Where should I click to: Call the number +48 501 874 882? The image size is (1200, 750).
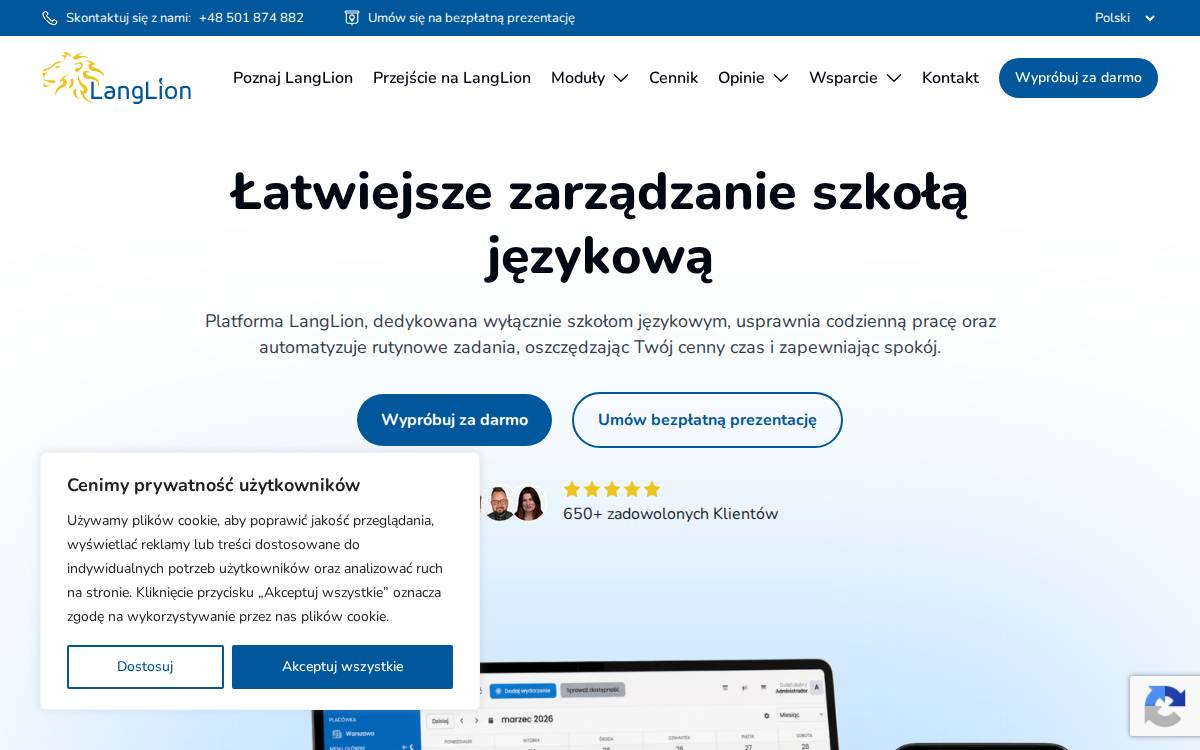coord(251,18)
